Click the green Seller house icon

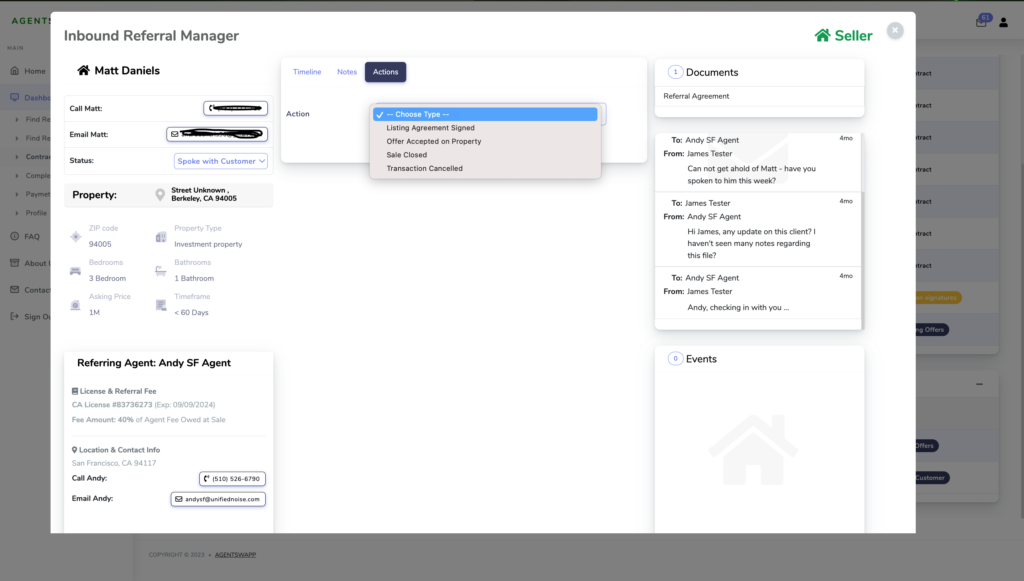click(x=822, y=35)
